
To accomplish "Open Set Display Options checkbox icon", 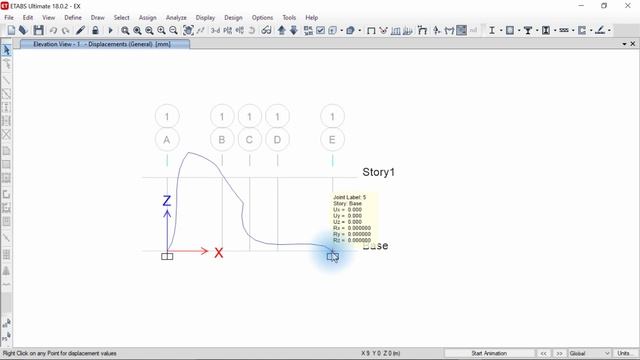I will coord(320,30).
